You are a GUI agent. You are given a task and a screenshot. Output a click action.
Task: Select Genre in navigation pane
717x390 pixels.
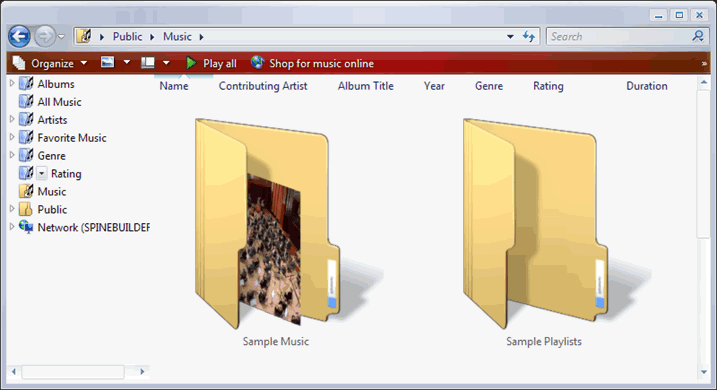[x=51, y=156]
